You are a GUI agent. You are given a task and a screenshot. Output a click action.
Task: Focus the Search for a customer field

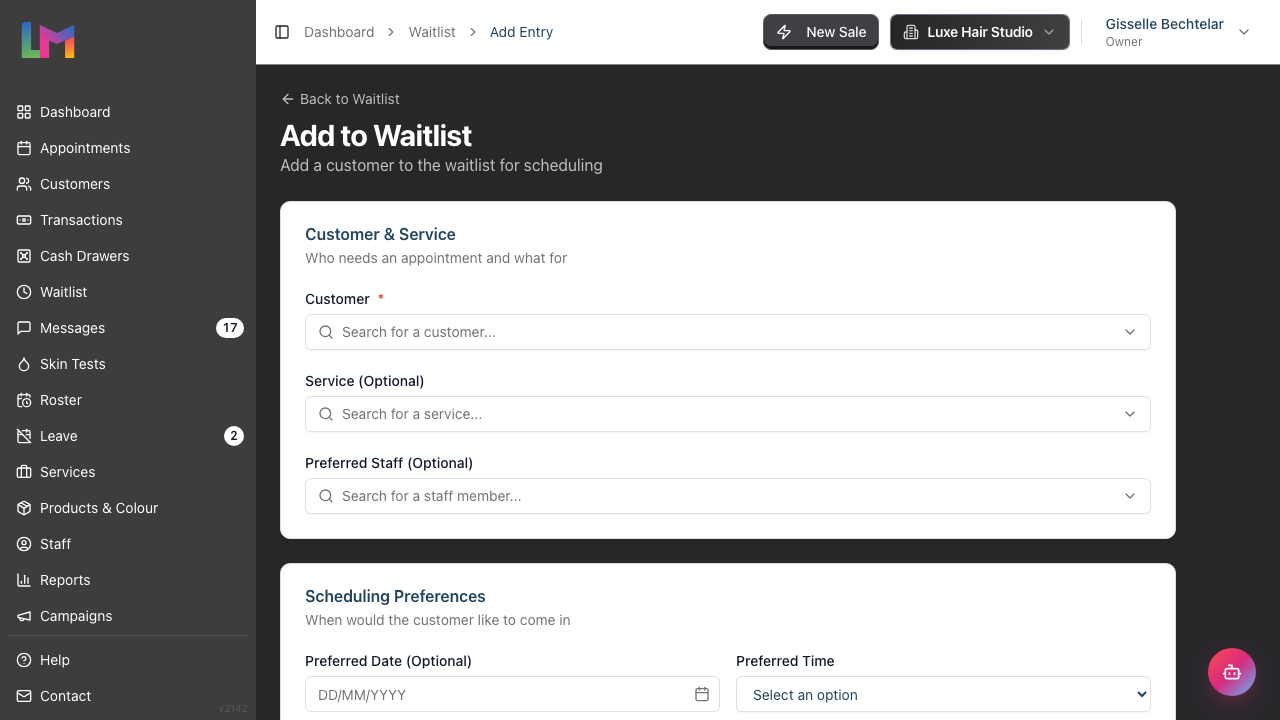click(x=728, y=332)
